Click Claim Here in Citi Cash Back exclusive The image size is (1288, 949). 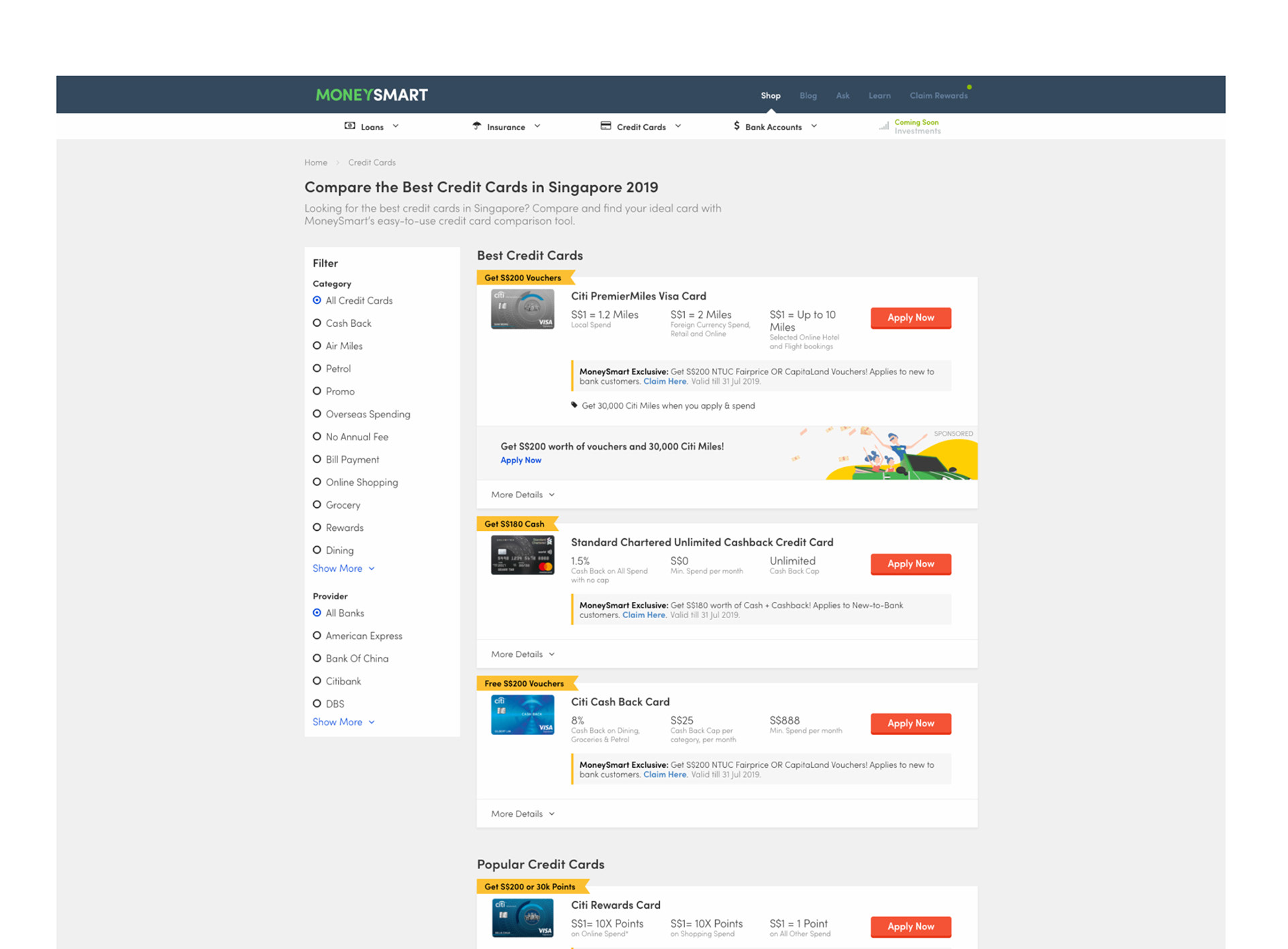[665, 775]
